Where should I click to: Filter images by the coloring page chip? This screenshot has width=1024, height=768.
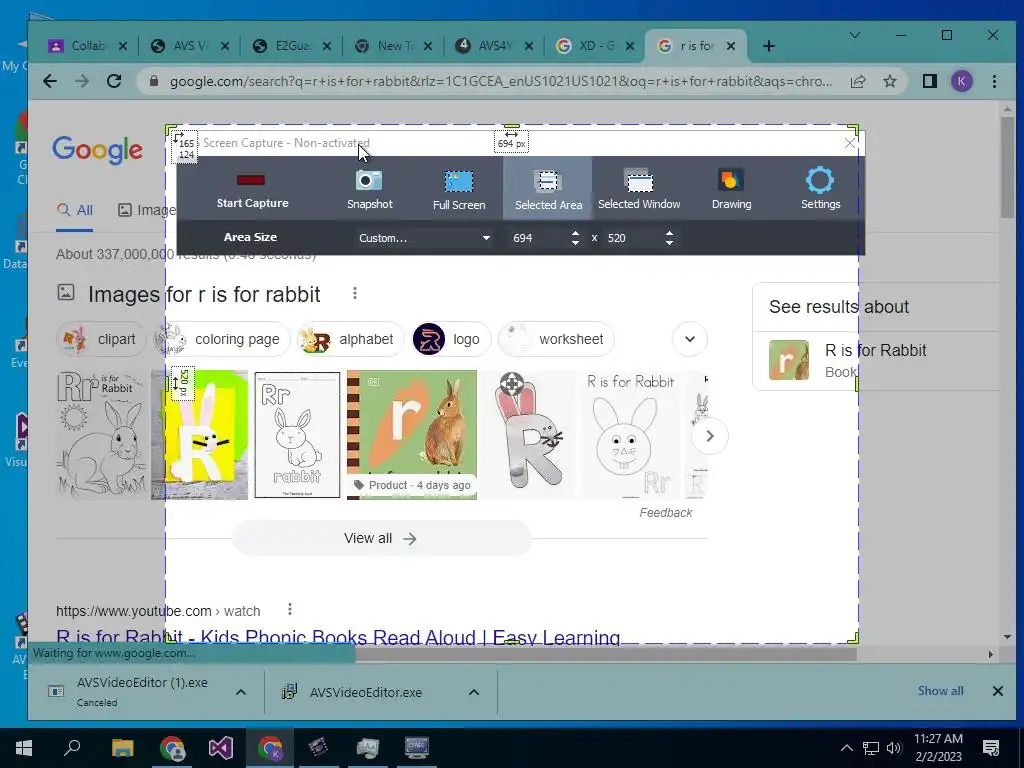click(222, 340)
